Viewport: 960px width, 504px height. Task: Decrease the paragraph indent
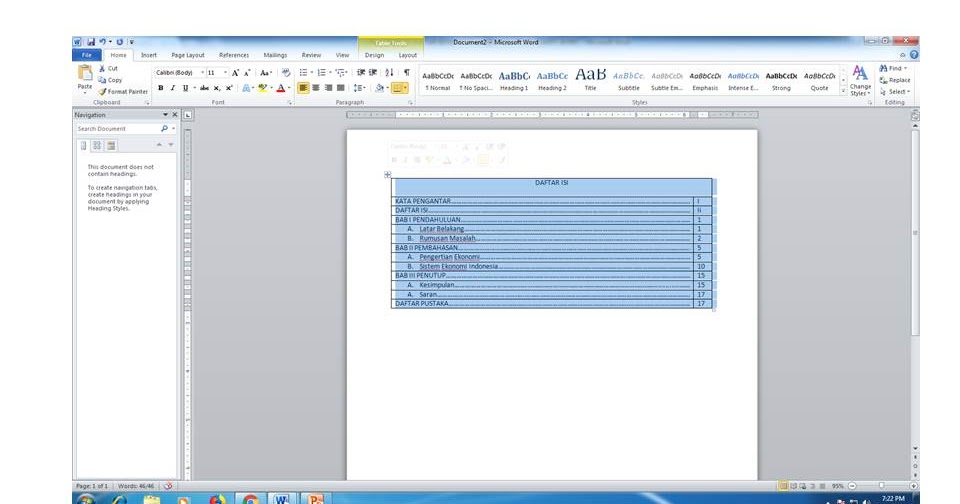pyautogui.click(x=361, y=73)
